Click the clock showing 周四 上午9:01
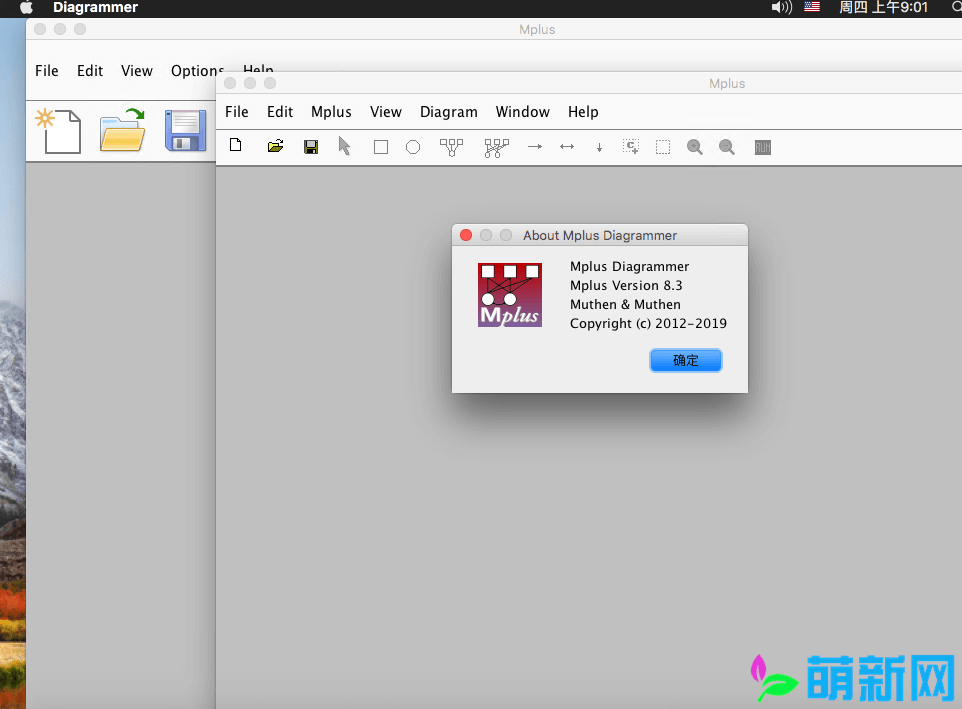 [x=883, y=7]
